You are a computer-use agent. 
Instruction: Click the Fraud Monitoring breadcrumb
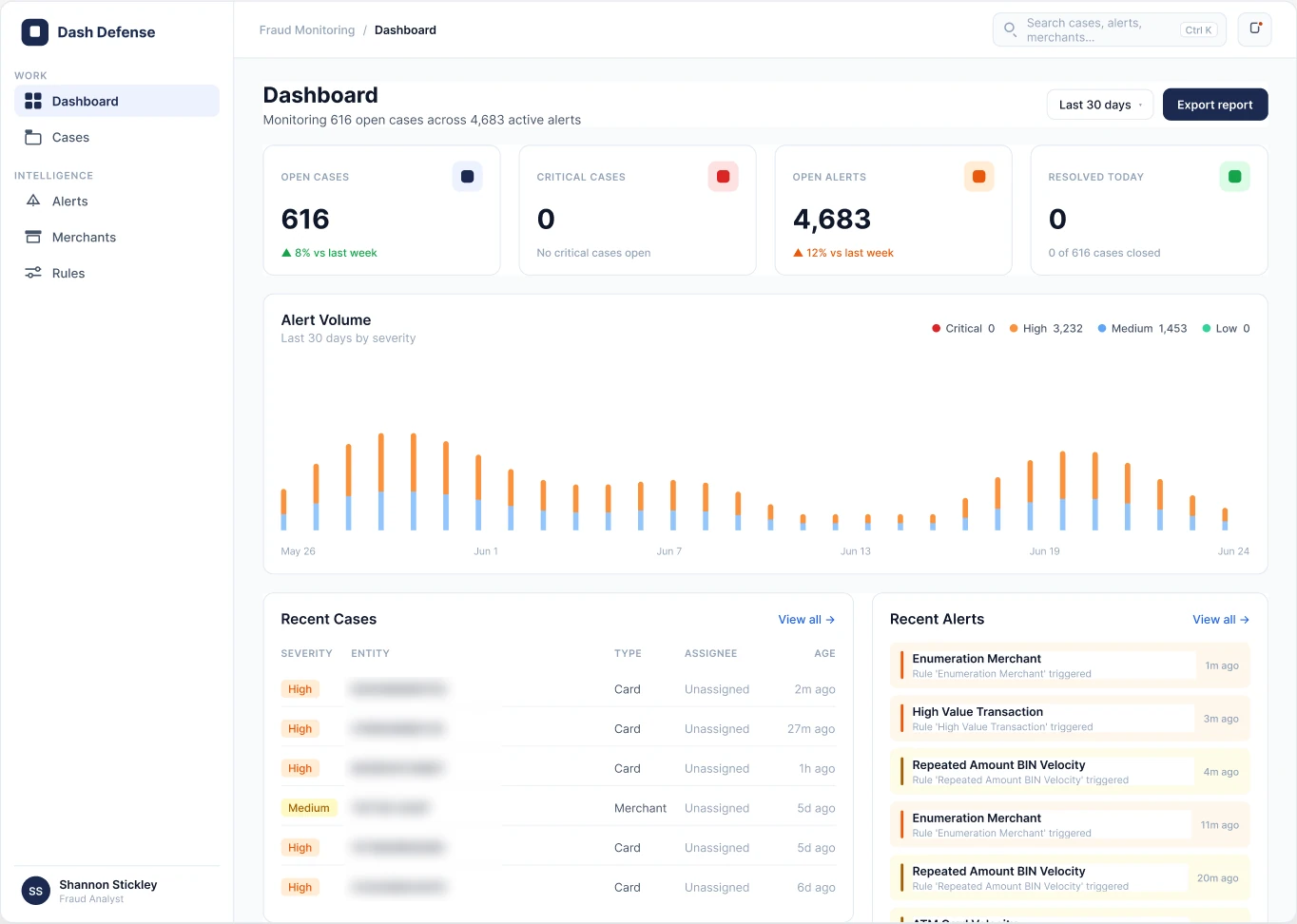307,29
